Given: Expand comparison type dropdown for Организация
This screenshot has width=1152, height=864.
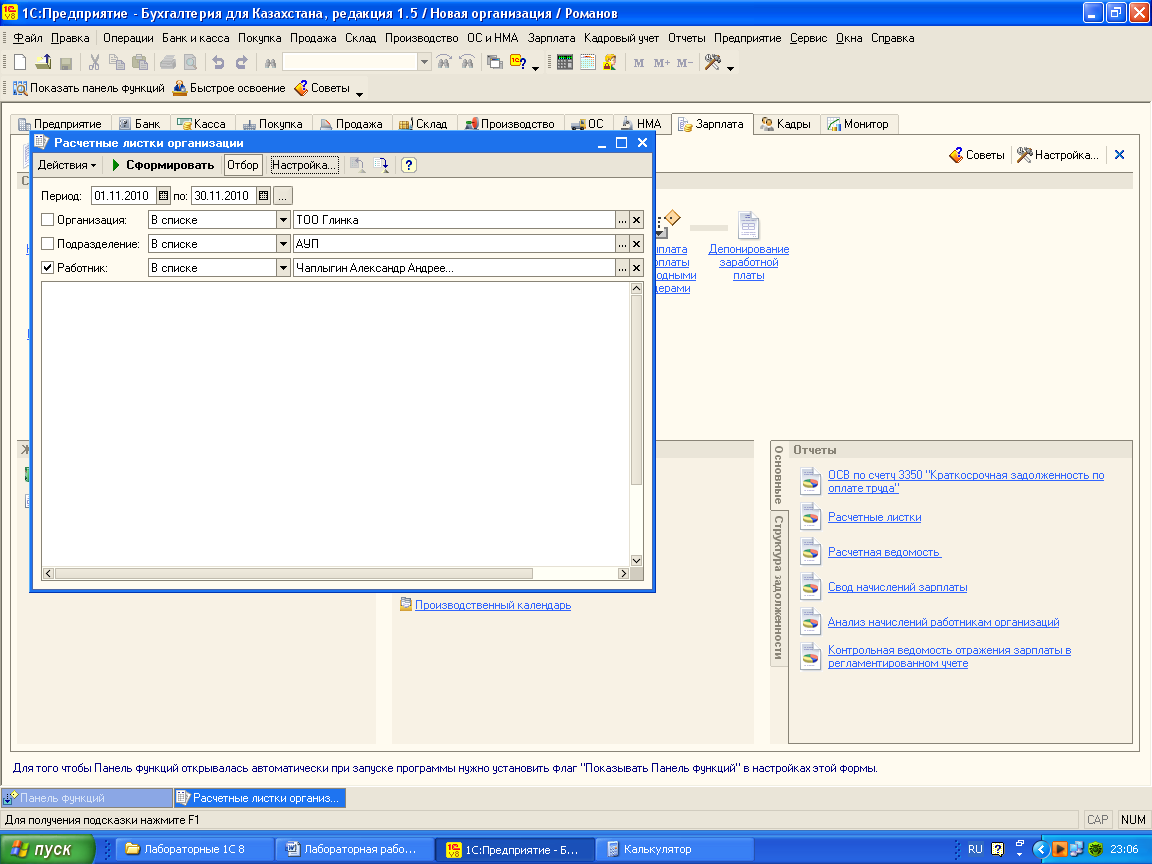Looking at the screenshot, I should click(283, 220).
